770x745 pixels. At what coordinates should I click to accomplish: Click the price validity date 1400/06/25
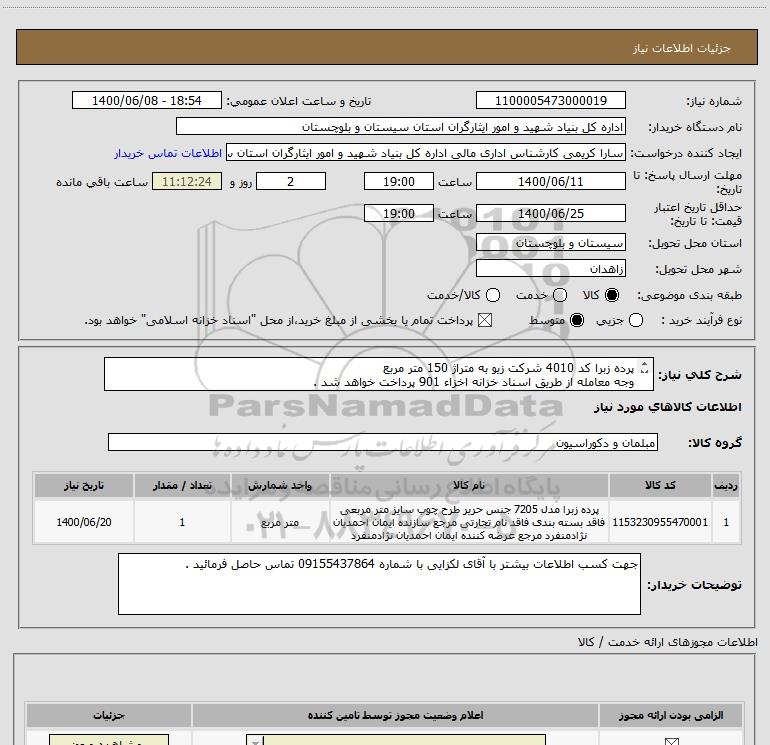550,213
